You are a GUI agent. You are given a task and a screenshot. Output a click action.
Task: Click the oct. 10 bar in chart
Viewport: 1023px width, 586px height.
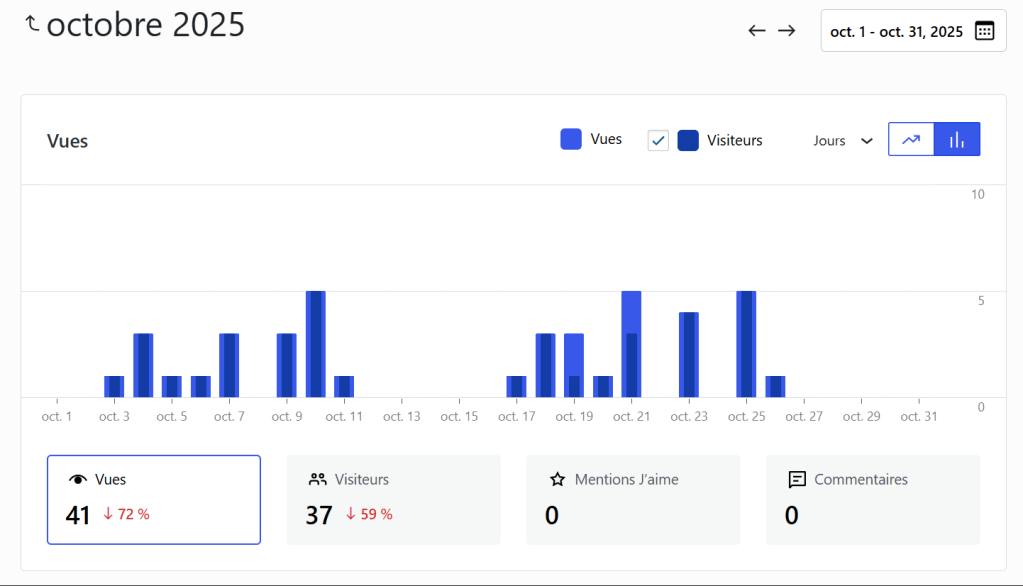click(x=315, y=345)
